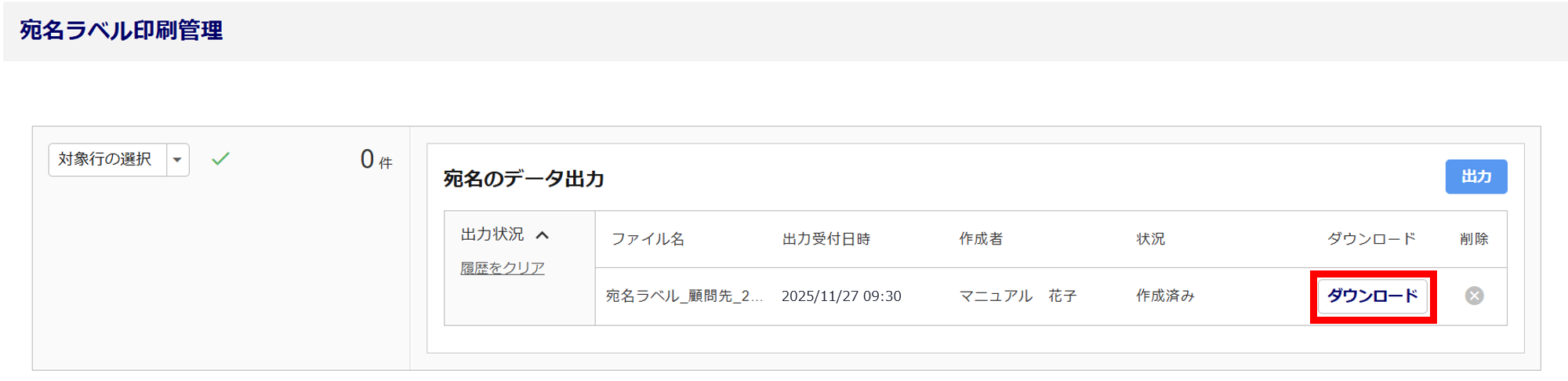Click the 履歴をクリア link

pos(502,268)
